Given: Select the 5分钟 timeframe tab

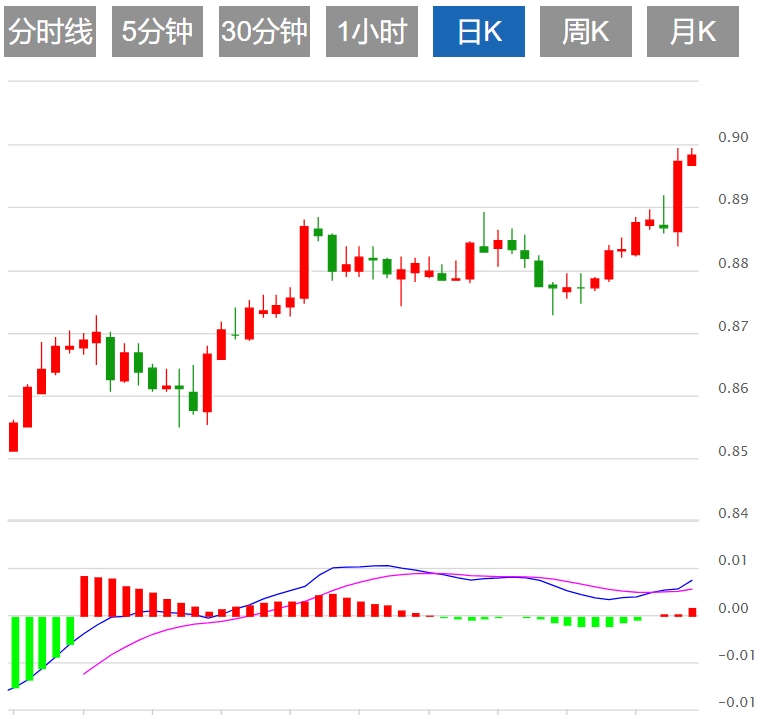Looking at the screenshot, I should [x=157, y=32].
